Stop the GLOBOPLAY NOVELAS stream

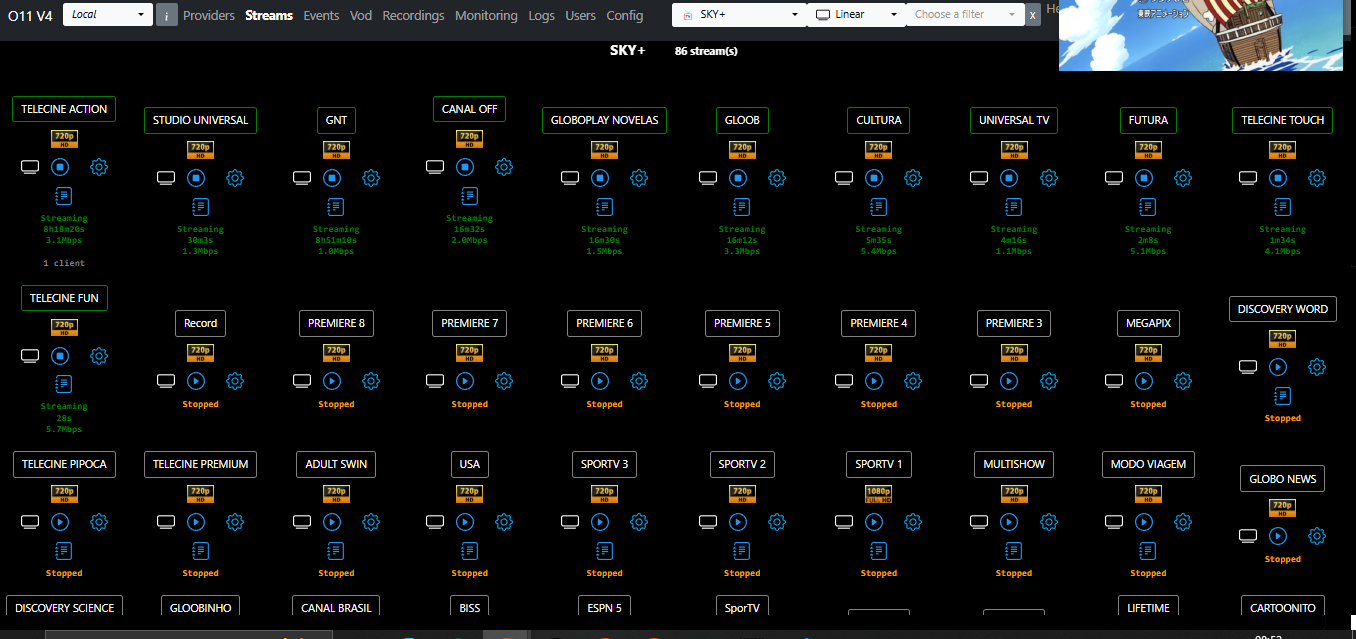coord(600,178)
